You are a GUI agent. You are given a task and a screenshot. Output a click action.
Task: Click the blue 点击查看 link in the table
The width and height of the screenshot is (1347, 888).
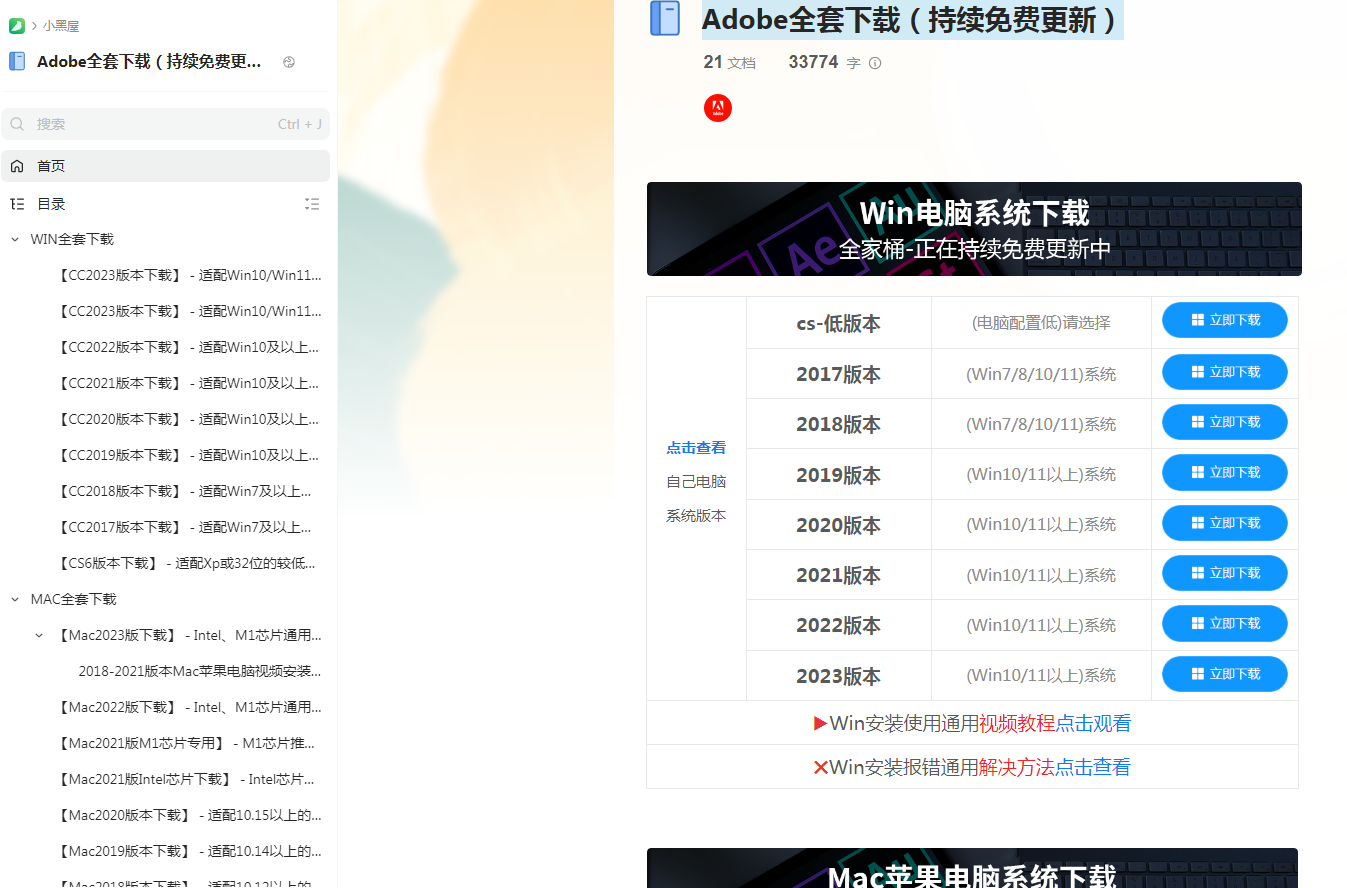696,447
